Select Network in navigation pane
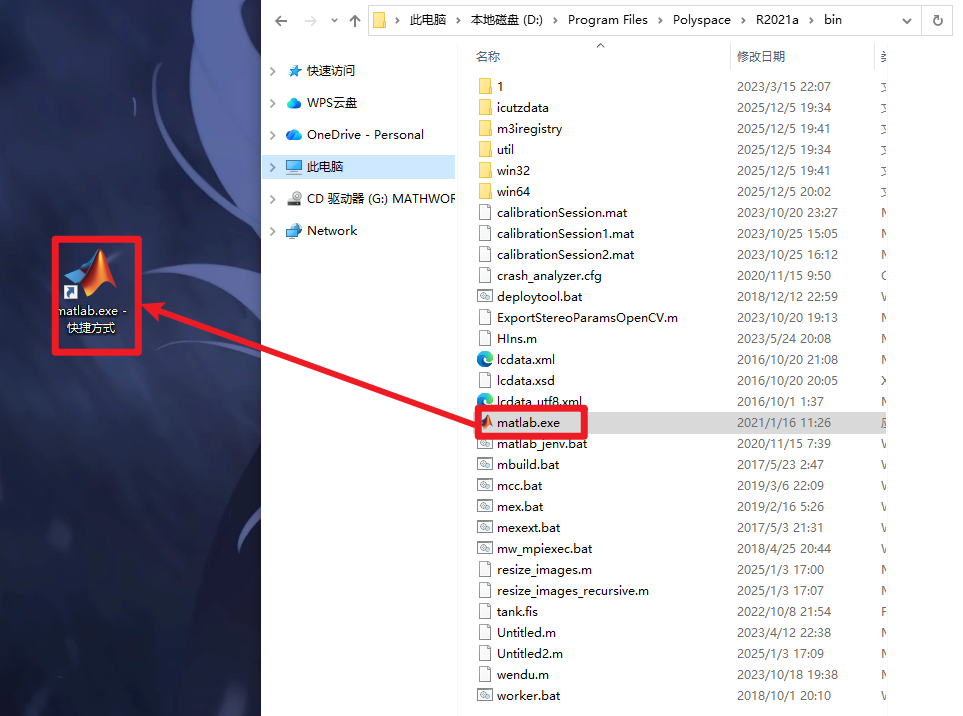963x716 pixels. tap(332, 231)
